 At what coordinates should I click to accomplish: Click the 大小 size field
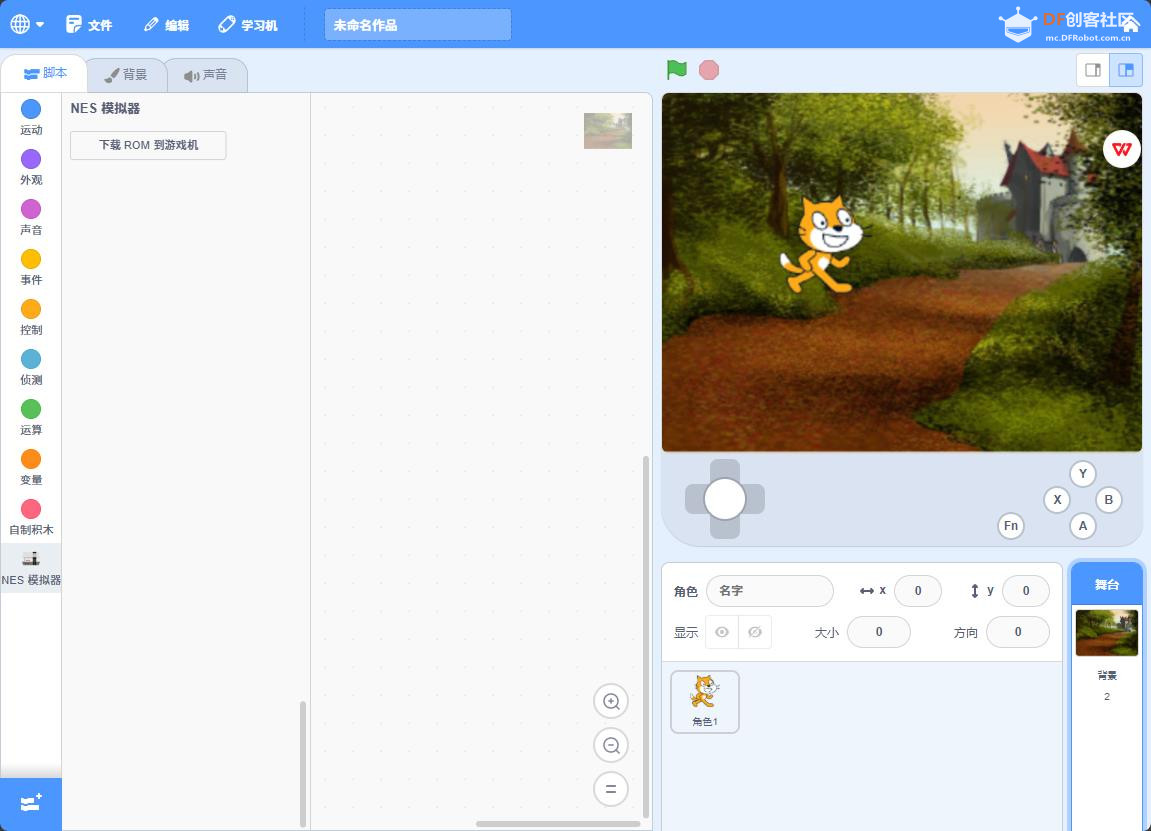[879, 632]
